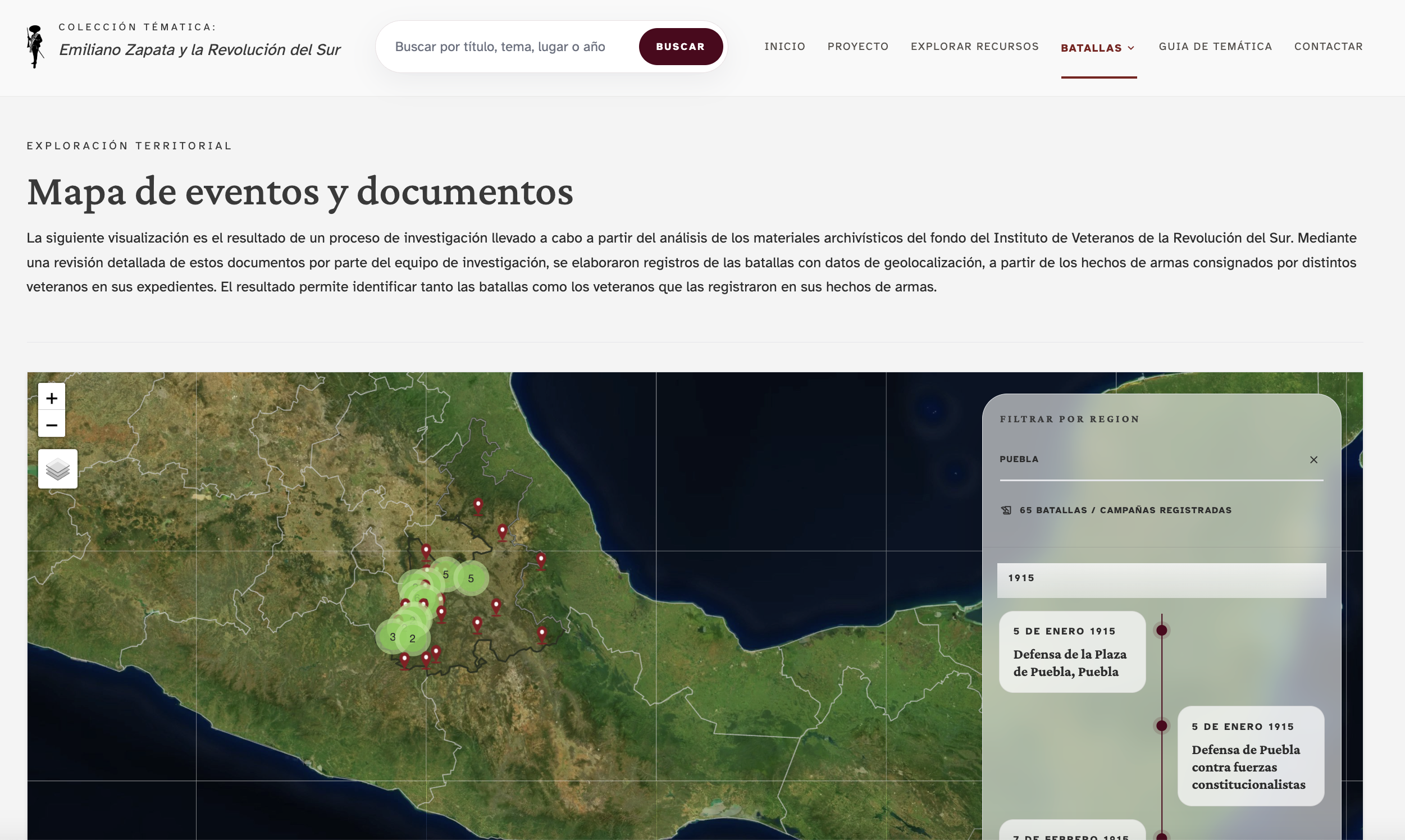The image size is (1405, 840).
Task: Select the northernmost red map pin
Action: [x=478, y=506]
